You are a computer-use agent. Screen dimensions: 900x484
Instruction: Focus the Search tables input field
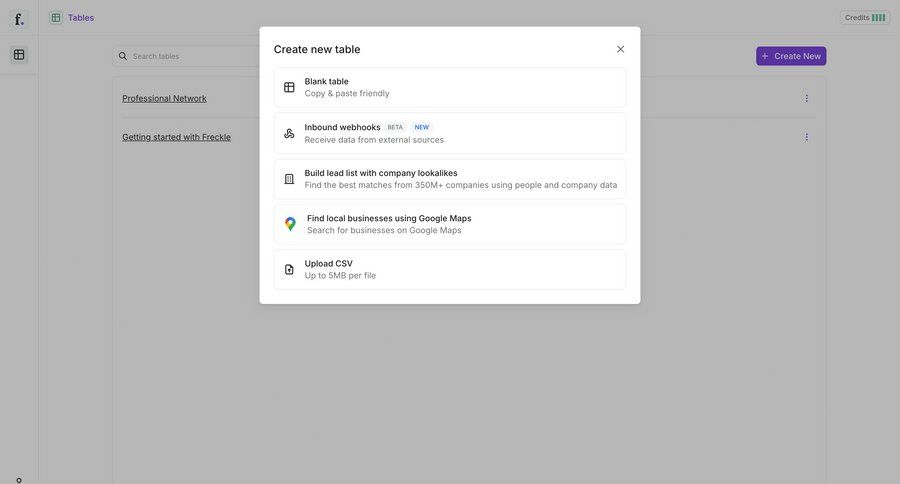186,56
